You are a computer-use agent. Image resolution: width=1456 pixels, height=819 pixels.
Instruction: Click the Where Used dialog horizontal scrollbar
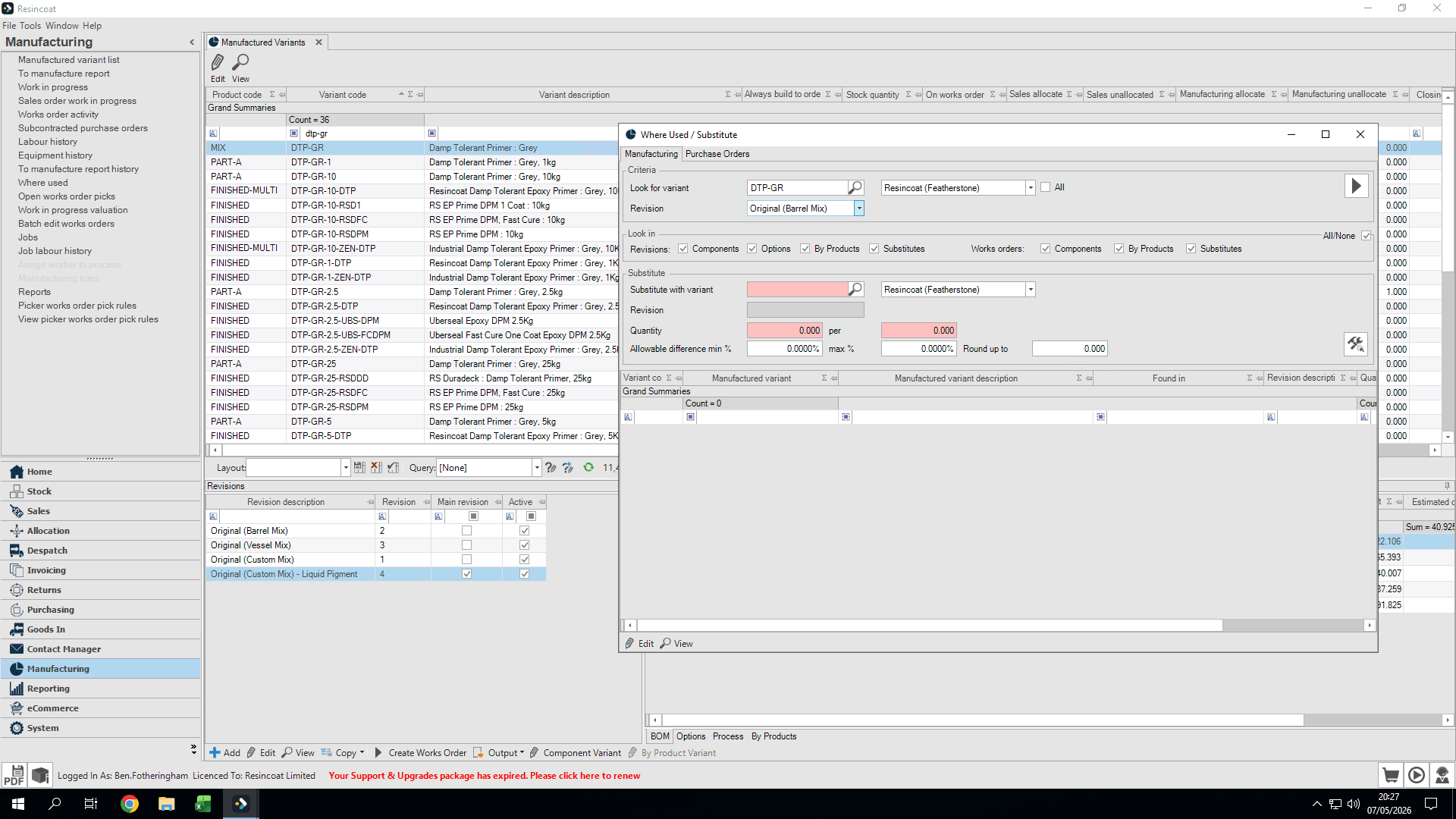tap(930, 626)
